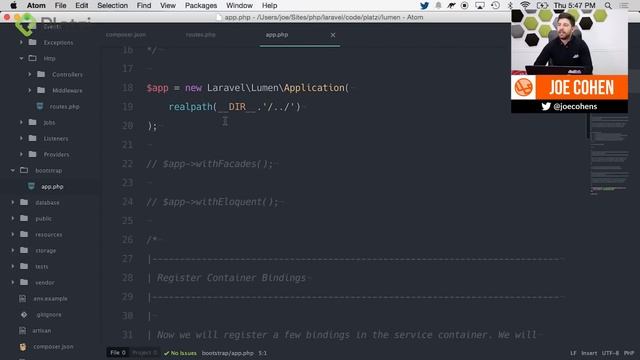Open routes.php in the tree view
Screen dimensions: 640x360
(64, 107)
